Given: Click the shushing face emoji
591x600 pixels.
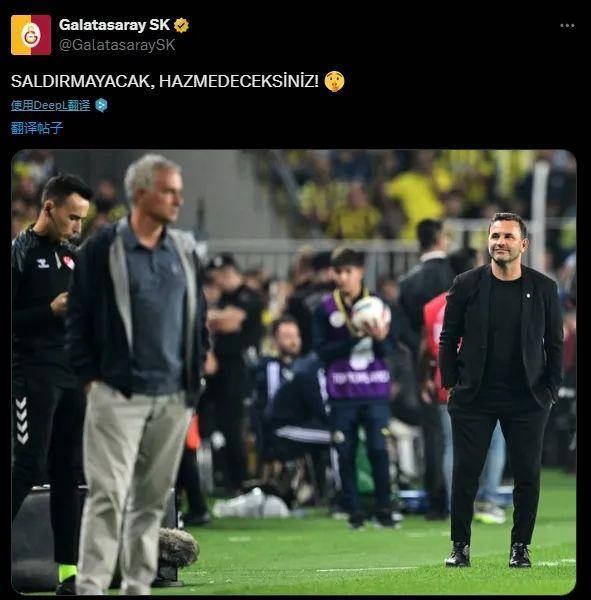Looking at the screenshot, I should pyautogui.click(x=335, y=81).
